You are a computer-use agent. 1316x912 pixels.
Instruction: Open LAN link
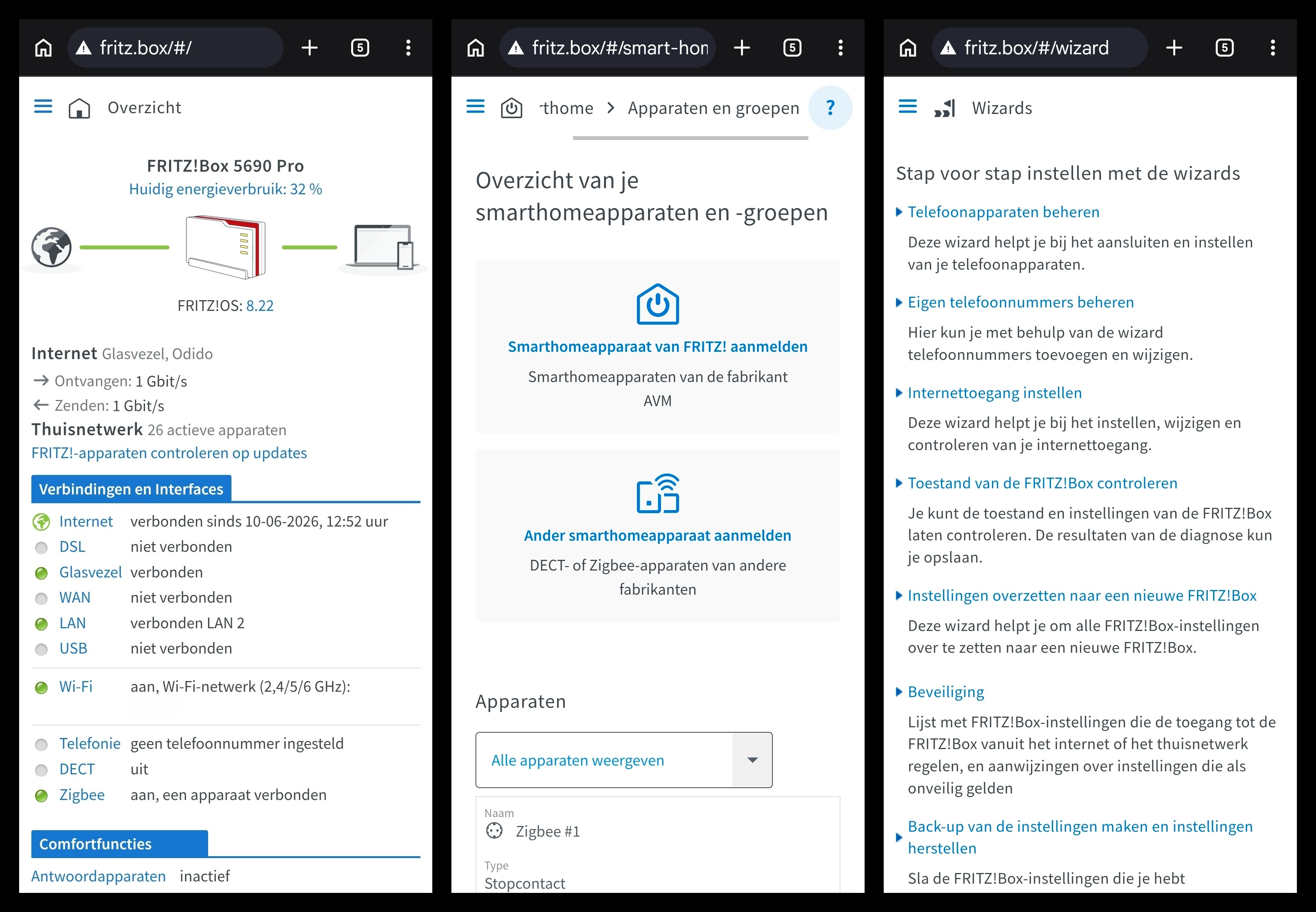(x=73, y=623)
